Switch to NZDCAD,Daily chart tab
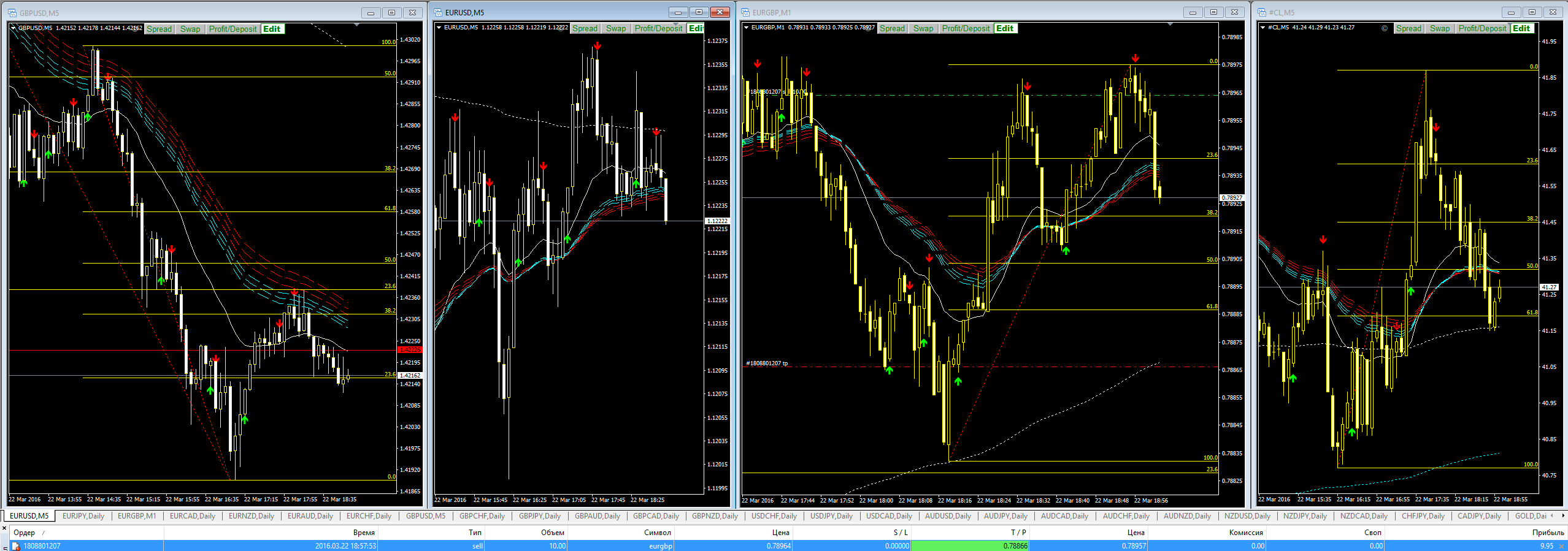 coord(1364,515)
